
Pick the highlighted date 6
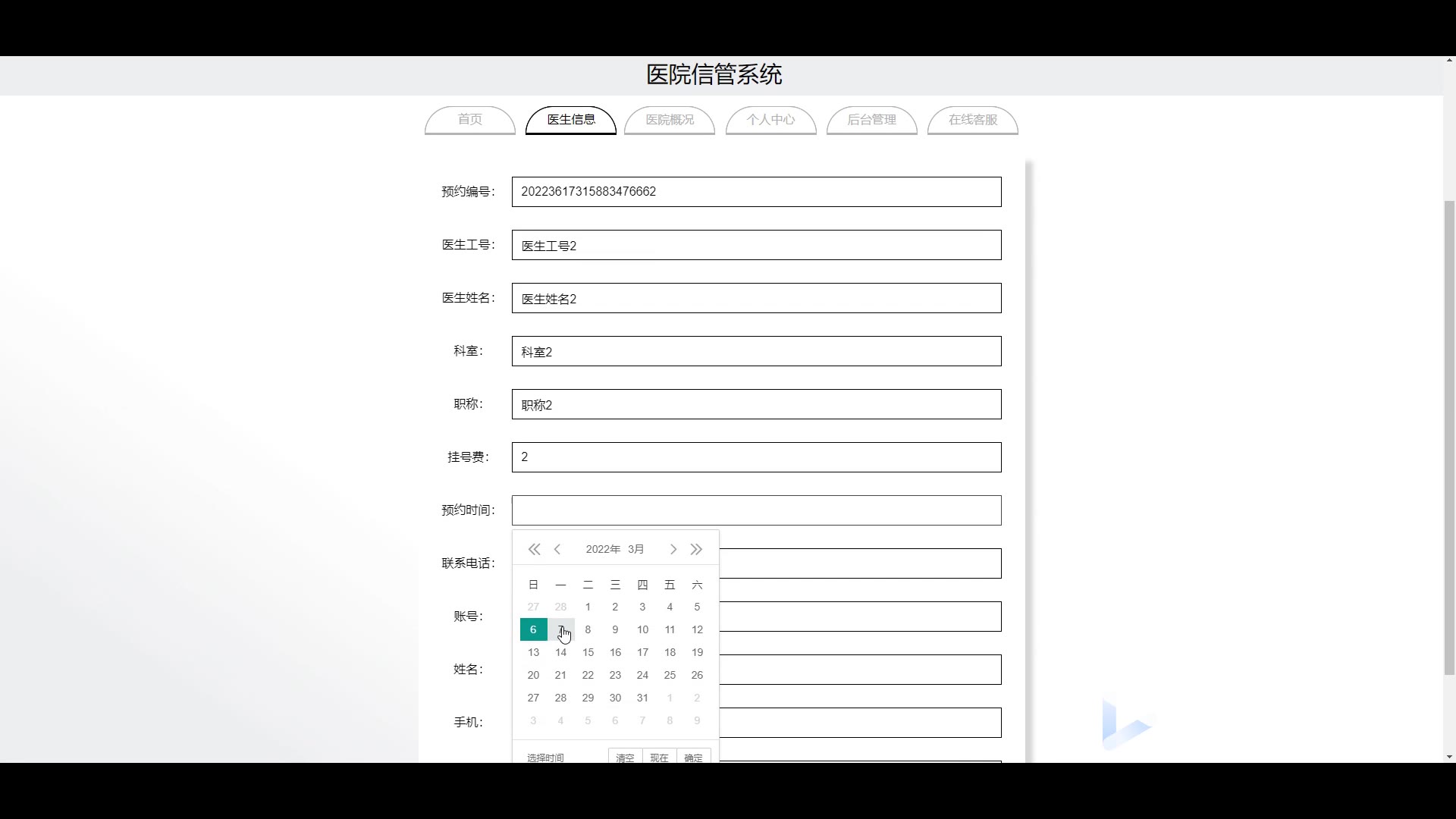[x=533, y=629]
